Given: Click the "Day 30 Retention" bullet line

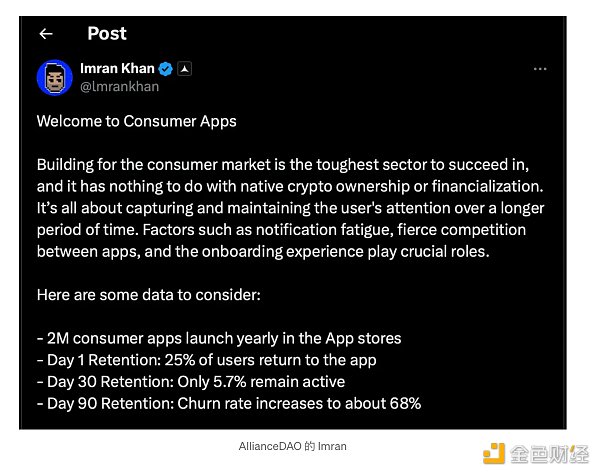Looking at the screenshot, I should [x=191, y=381].
